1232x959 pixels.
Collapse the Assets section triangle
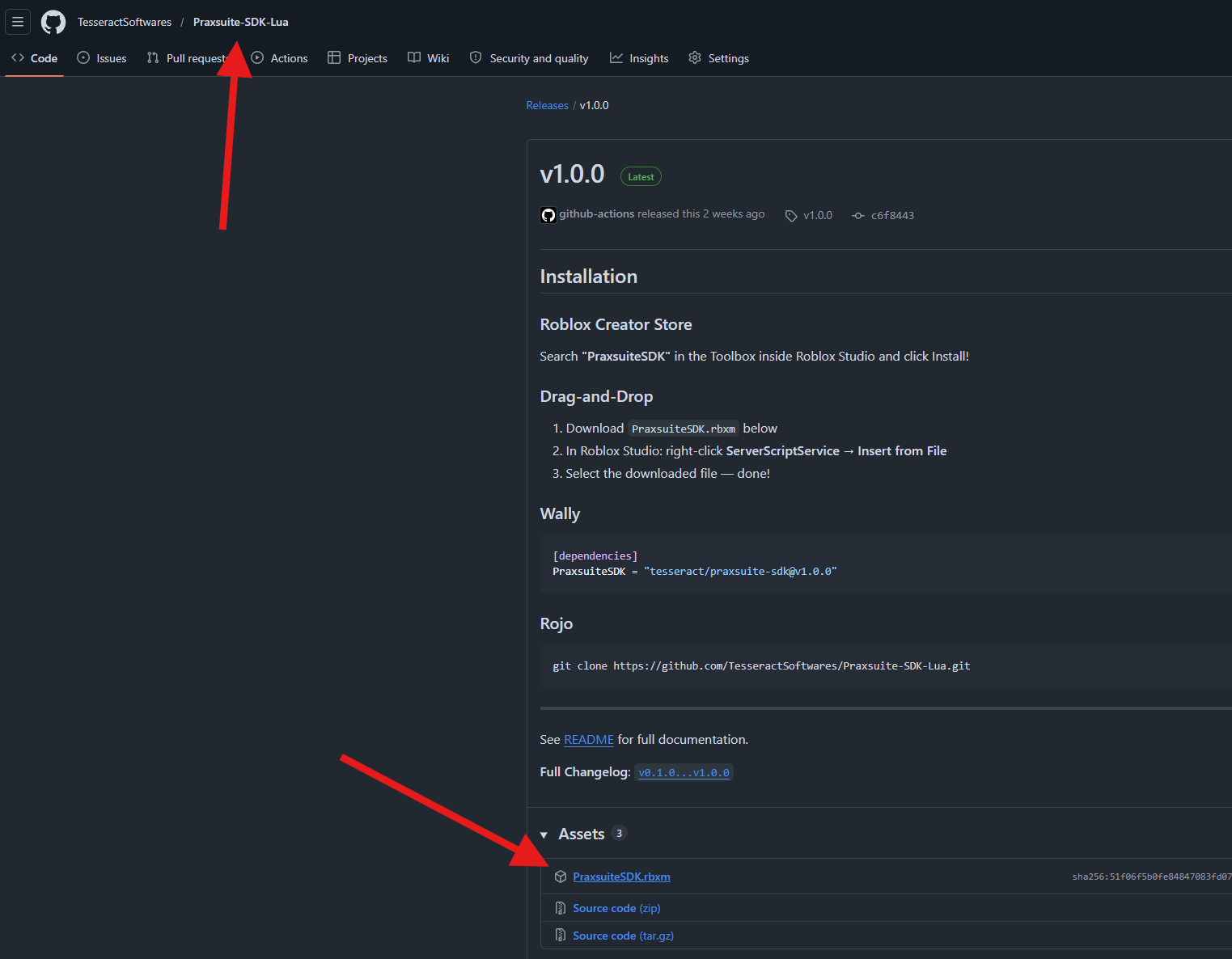point(544,834)
